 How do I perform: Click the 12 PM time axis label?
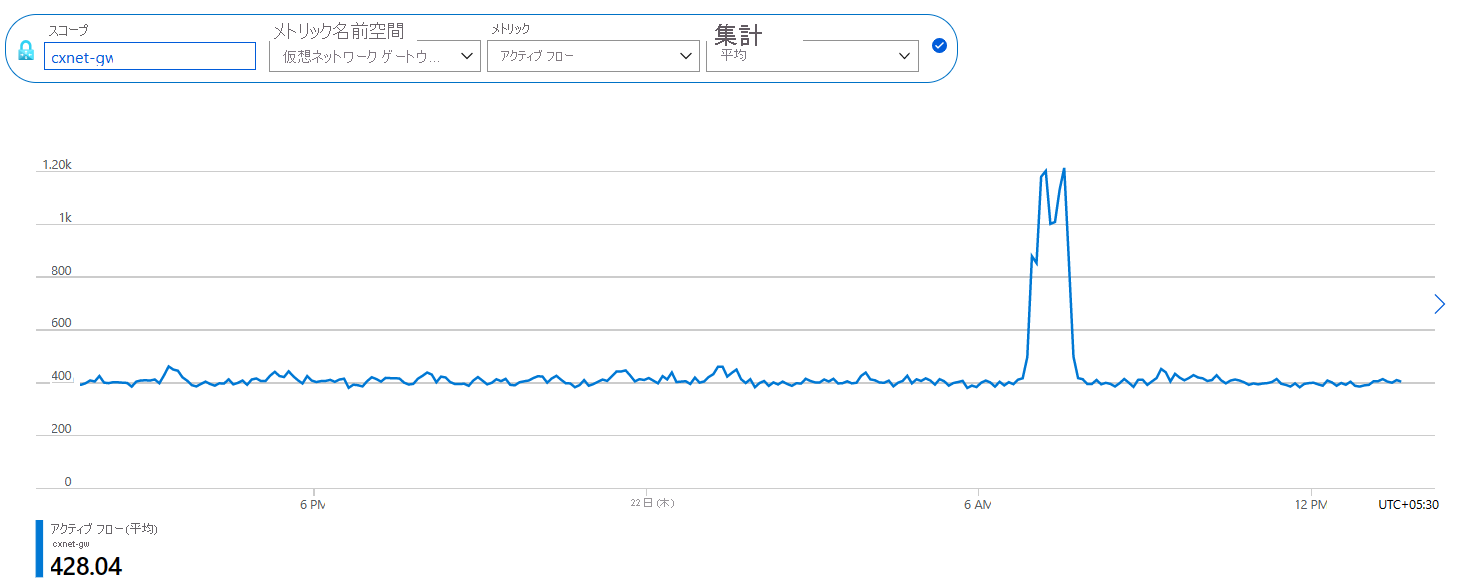(x=1310, y=504)
